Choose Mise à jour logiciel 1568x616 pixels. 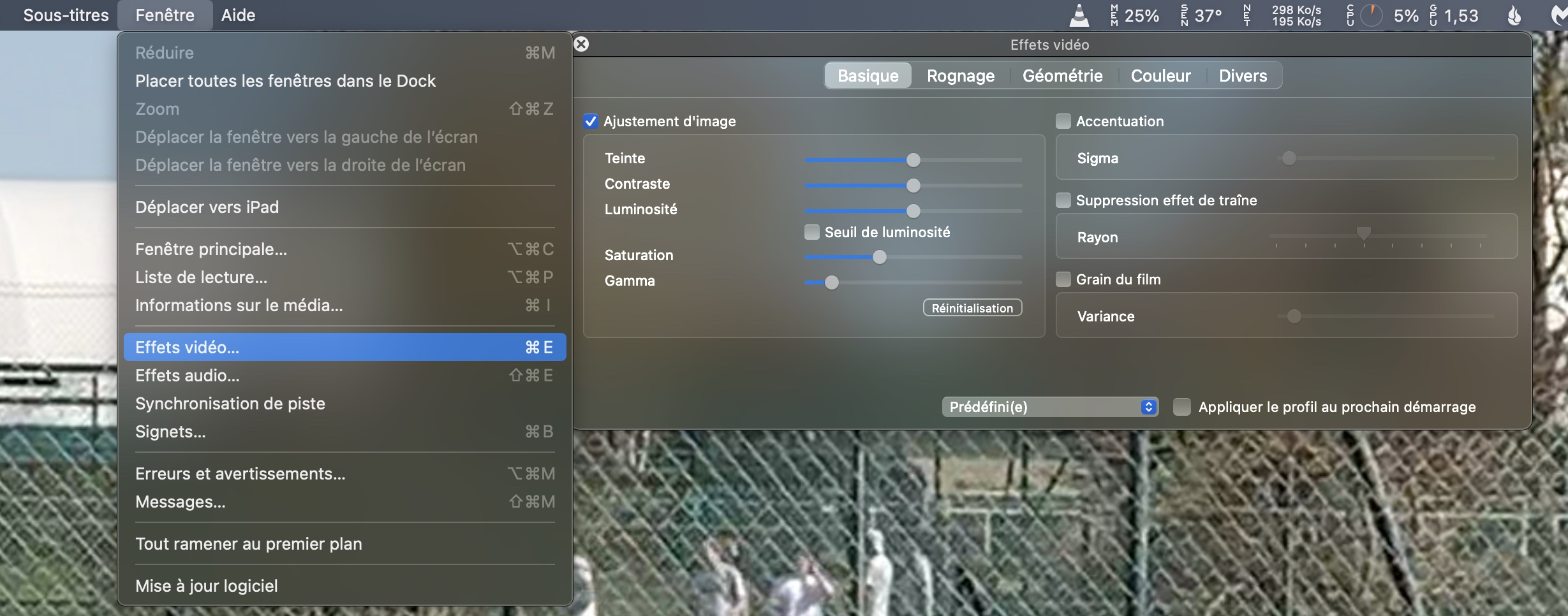[x=345, y=586]
